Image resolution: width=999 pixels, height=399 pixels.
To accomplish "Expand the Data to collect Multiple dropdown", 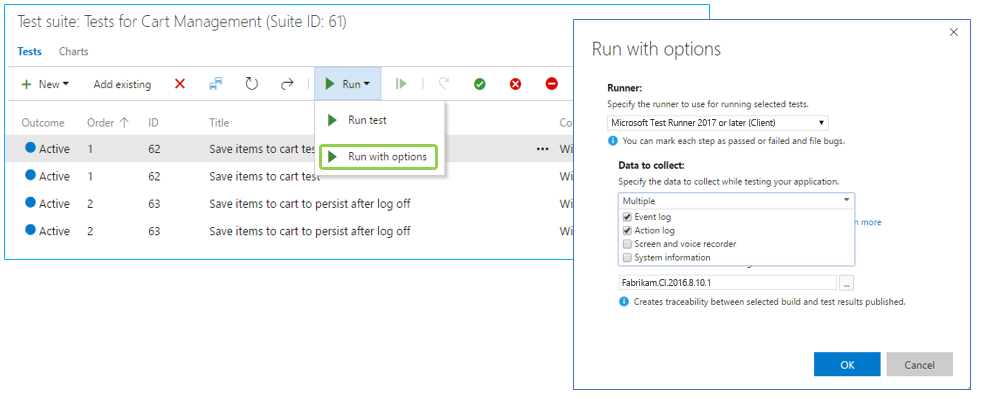I will pyautogui.click(x=736, y=201).
